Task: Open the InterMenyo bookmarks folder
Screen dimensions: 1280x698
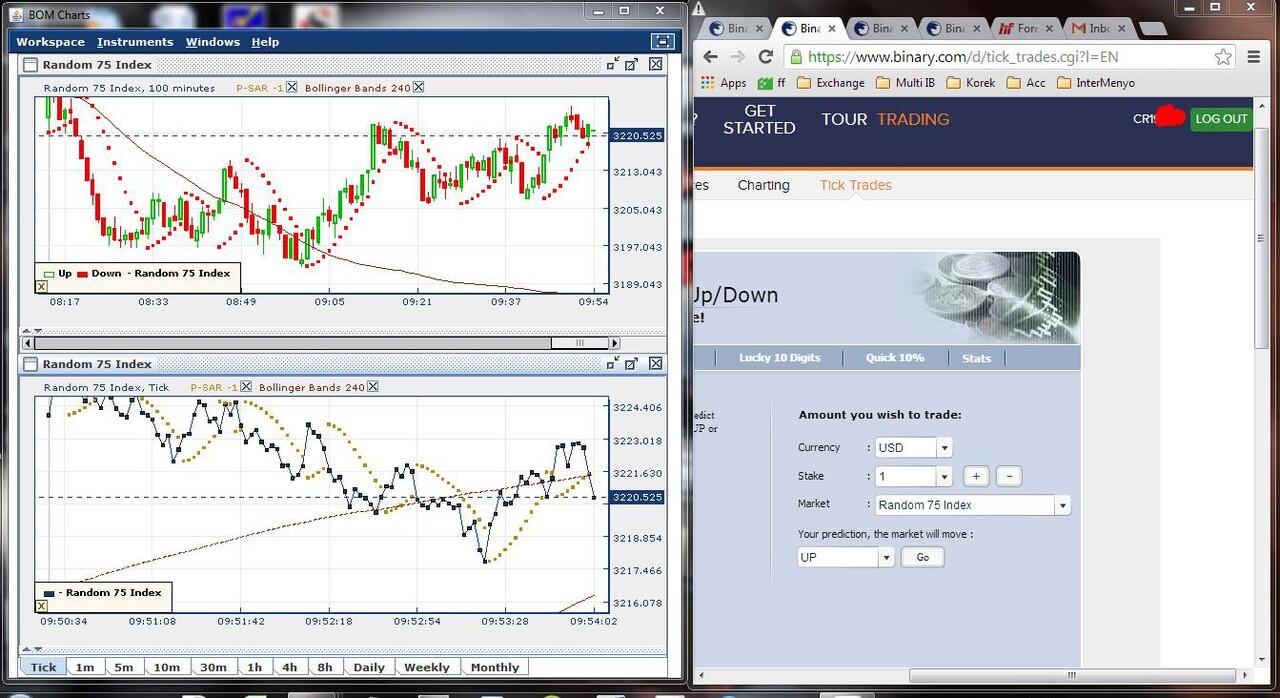Action: pos(1095,83)
